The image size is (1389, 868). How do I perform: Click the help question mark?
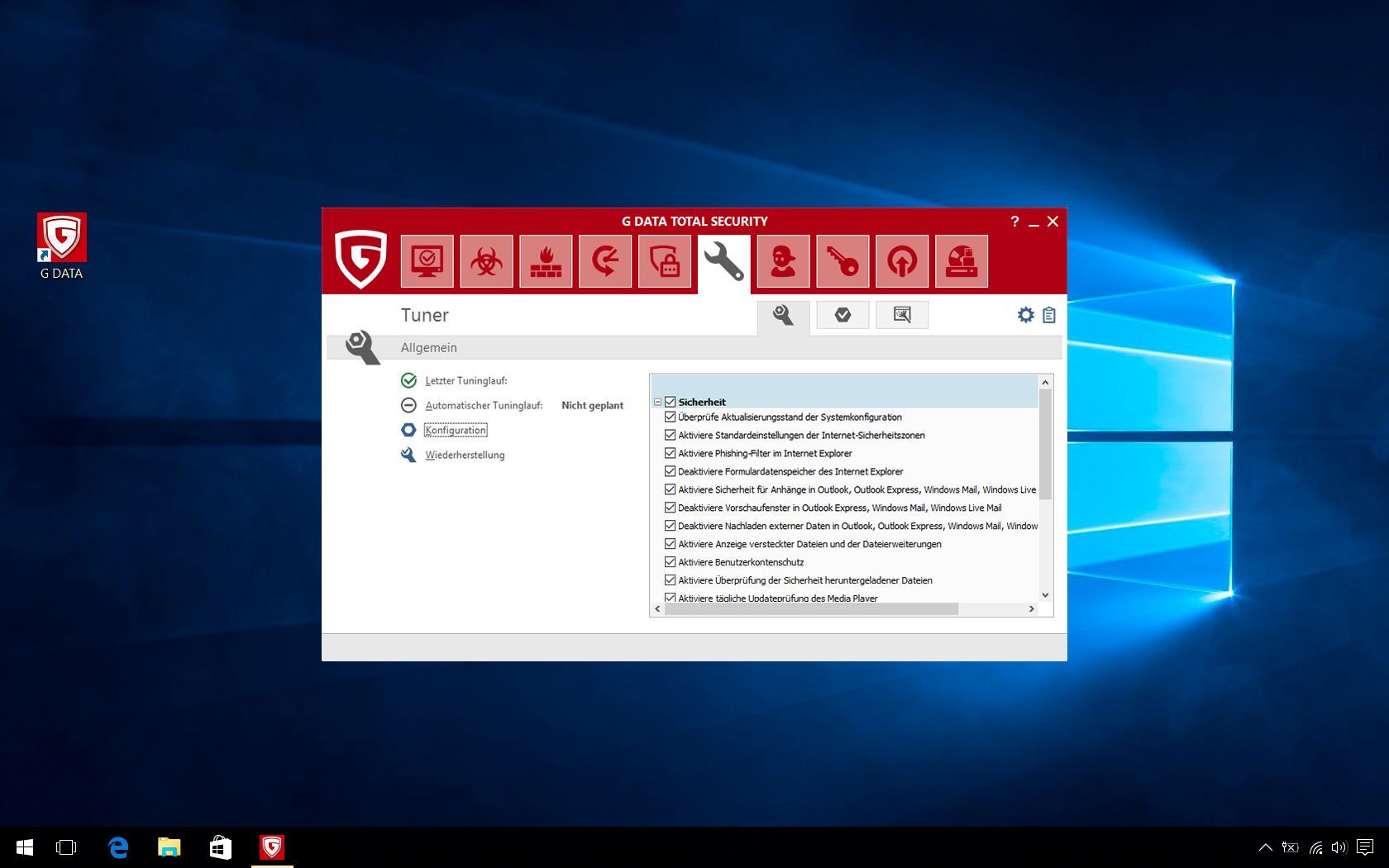(x=1014, y=221)
